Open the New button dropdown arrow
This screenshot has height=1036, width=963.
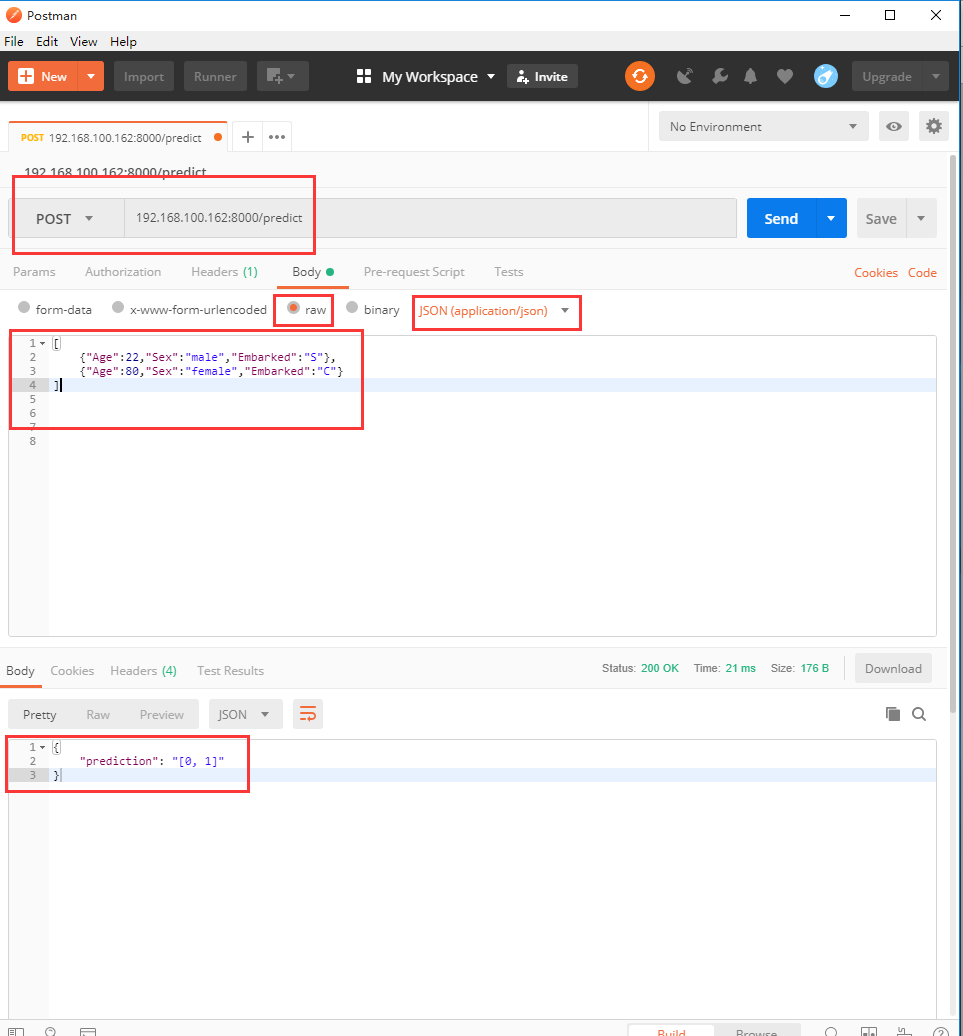pyautogui.click(x=91, y=76)
